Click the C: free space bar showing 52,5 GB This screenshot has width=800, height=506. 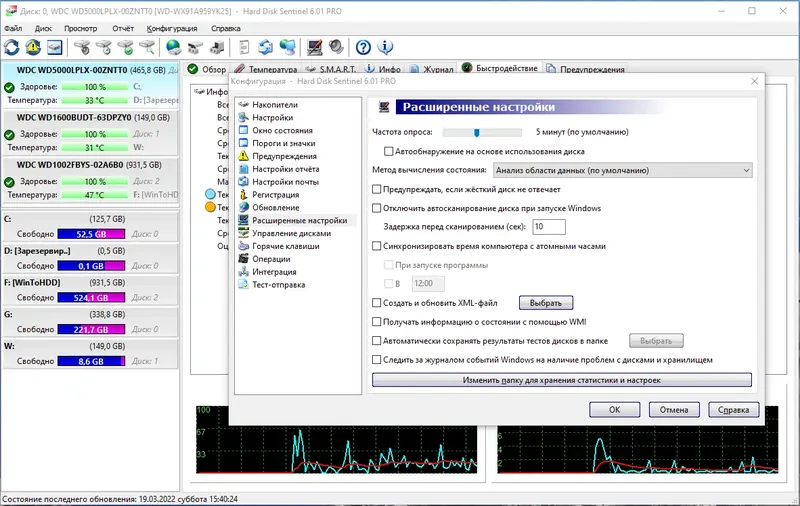[x=91, y=234]
